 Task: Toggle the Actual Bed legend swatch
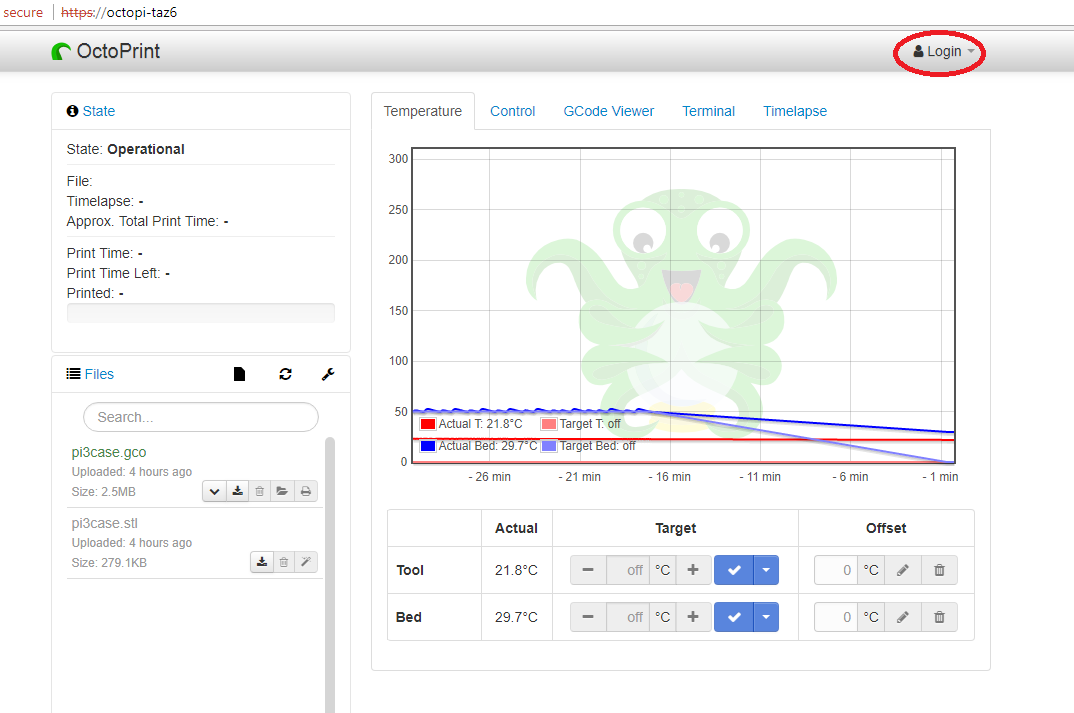pos(428,446)
